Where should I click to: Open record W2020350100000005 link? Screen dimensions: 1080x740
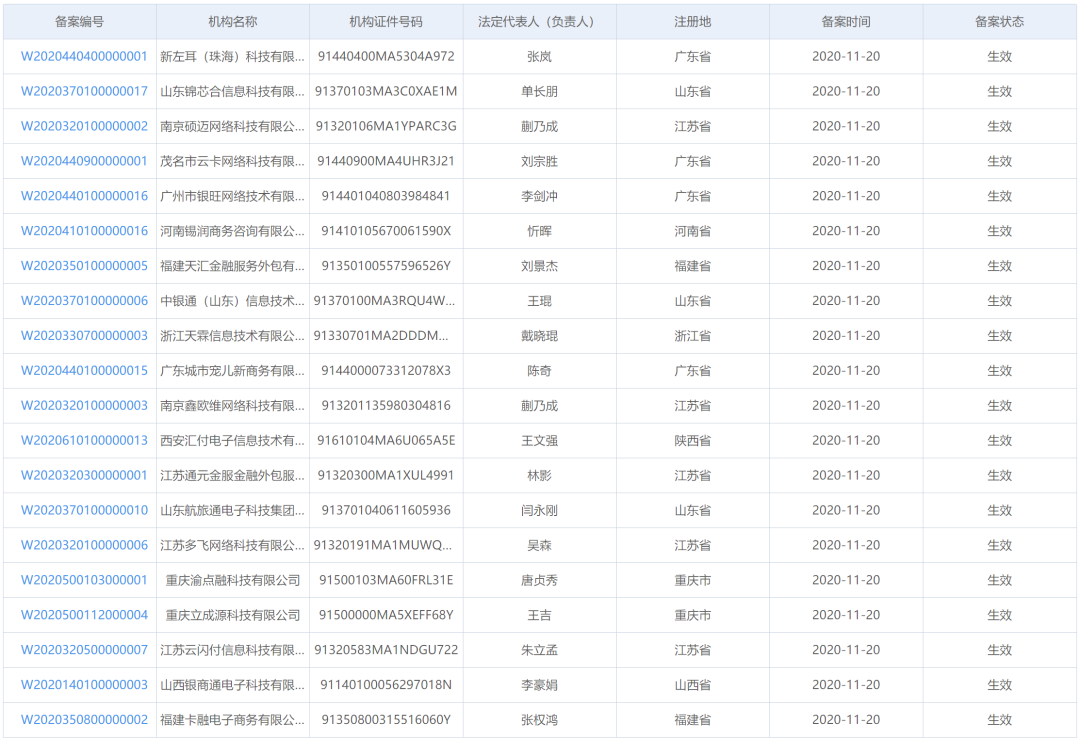[84, 266]
